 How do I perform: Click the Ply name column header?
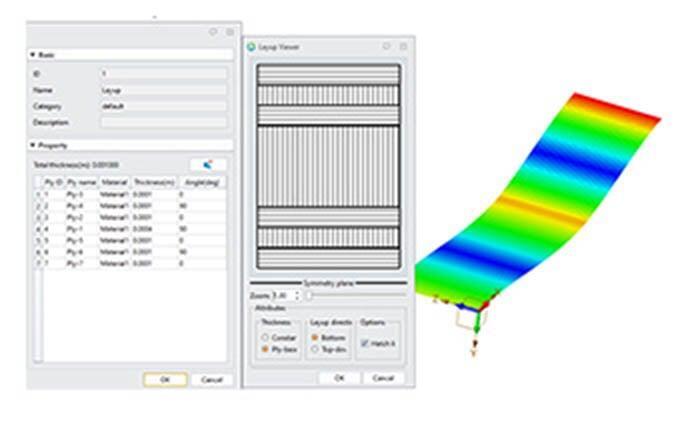point(81,182)
